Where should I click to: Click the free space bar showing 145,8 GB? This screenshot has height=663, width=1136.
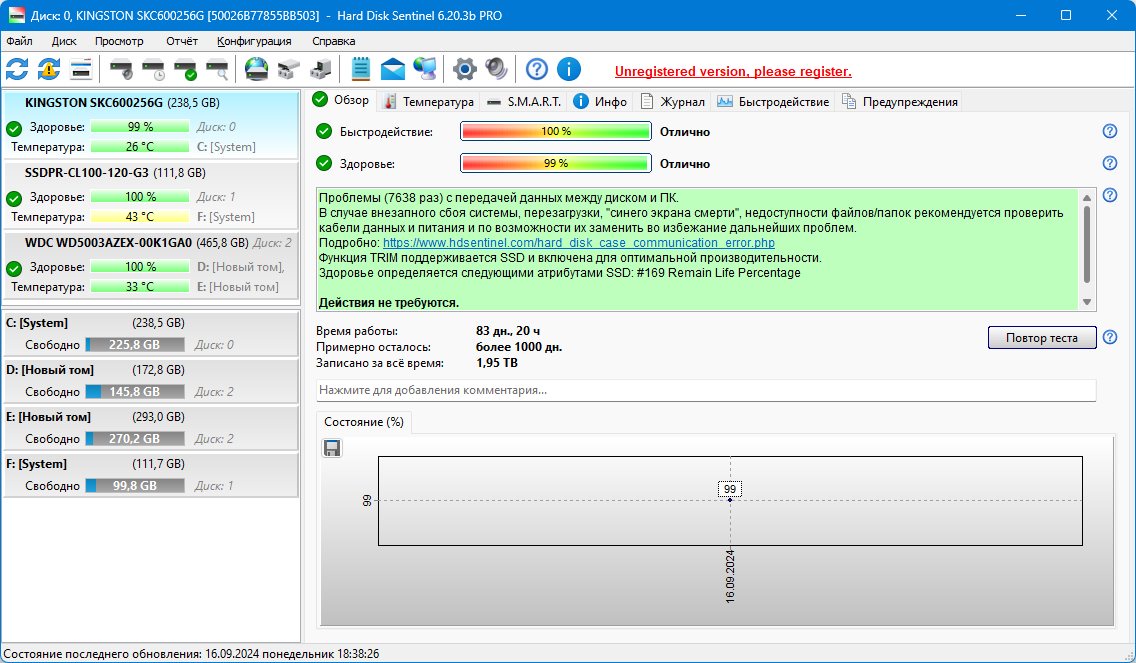(x=135, y=392)
